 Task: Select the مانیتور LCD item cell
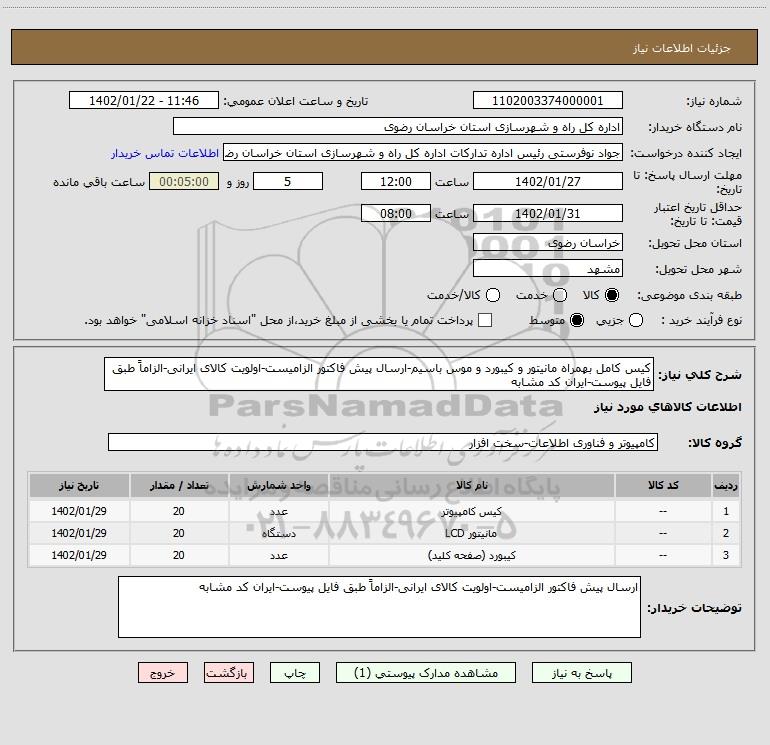(x=471, y=533)
